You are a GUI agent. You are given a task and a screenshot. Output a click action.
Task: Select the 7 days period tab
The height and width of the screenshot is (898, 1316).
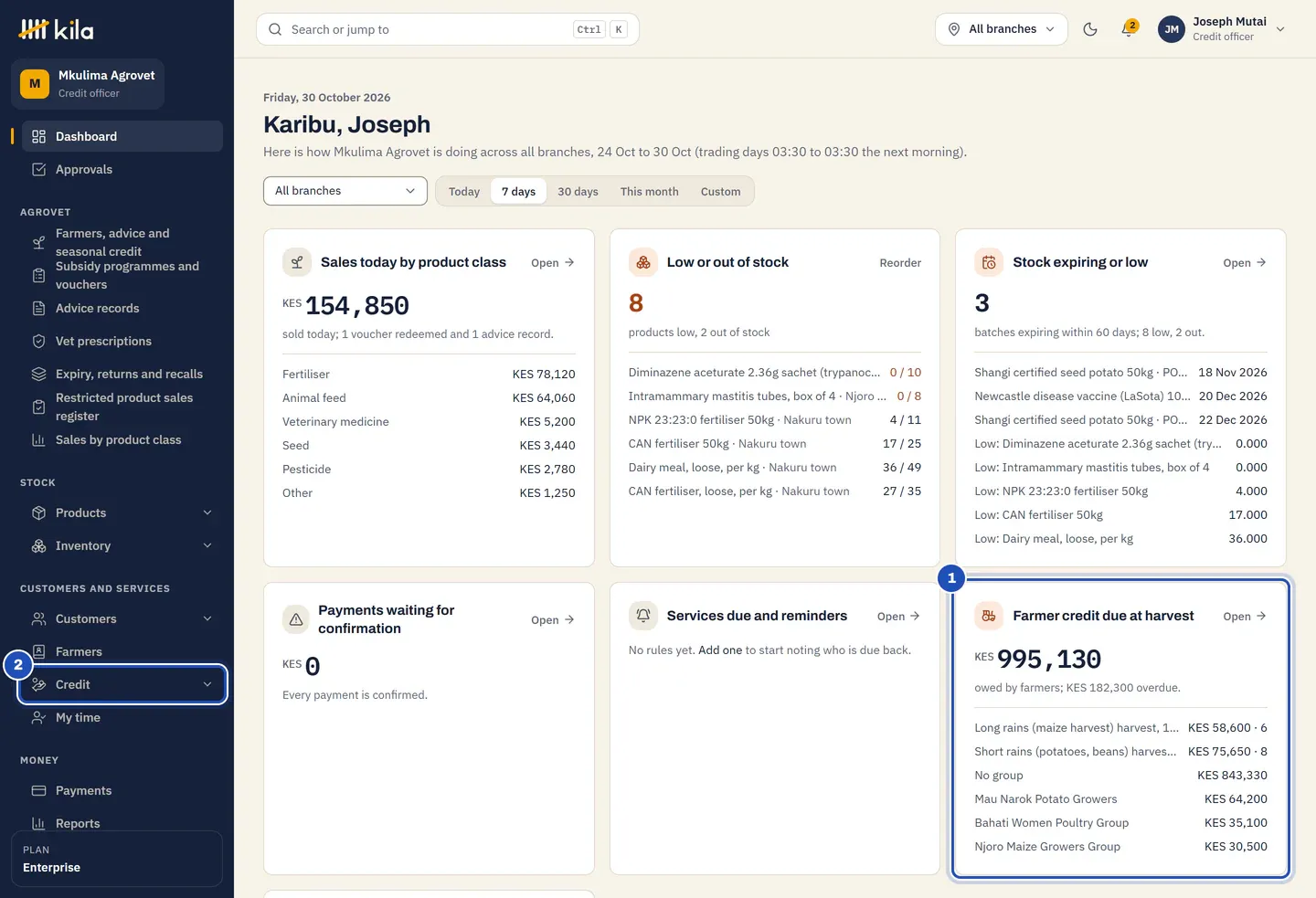pos(518,191)
